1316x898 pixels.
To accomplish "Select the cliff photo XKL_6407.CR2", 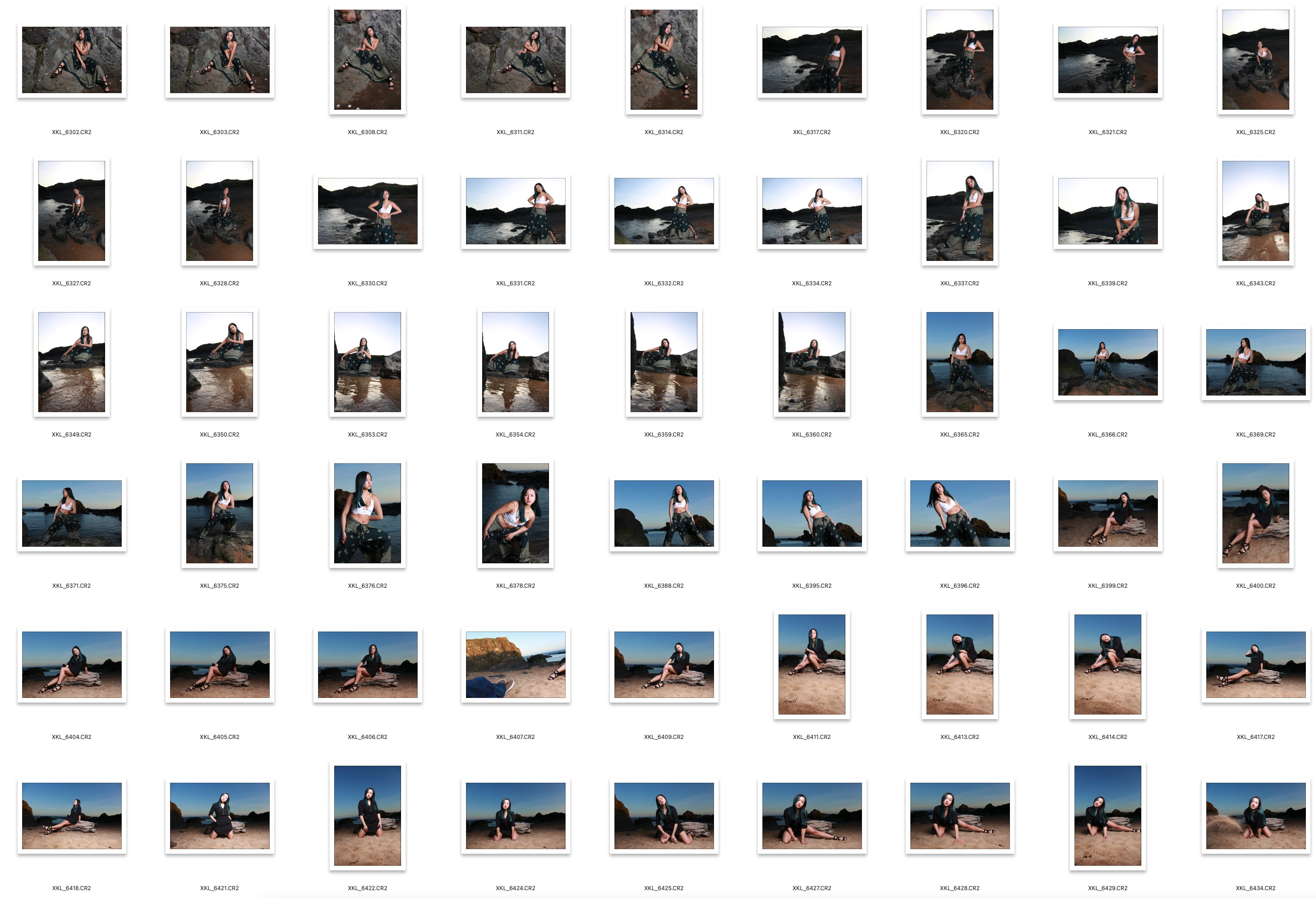I will pos(515,665).
